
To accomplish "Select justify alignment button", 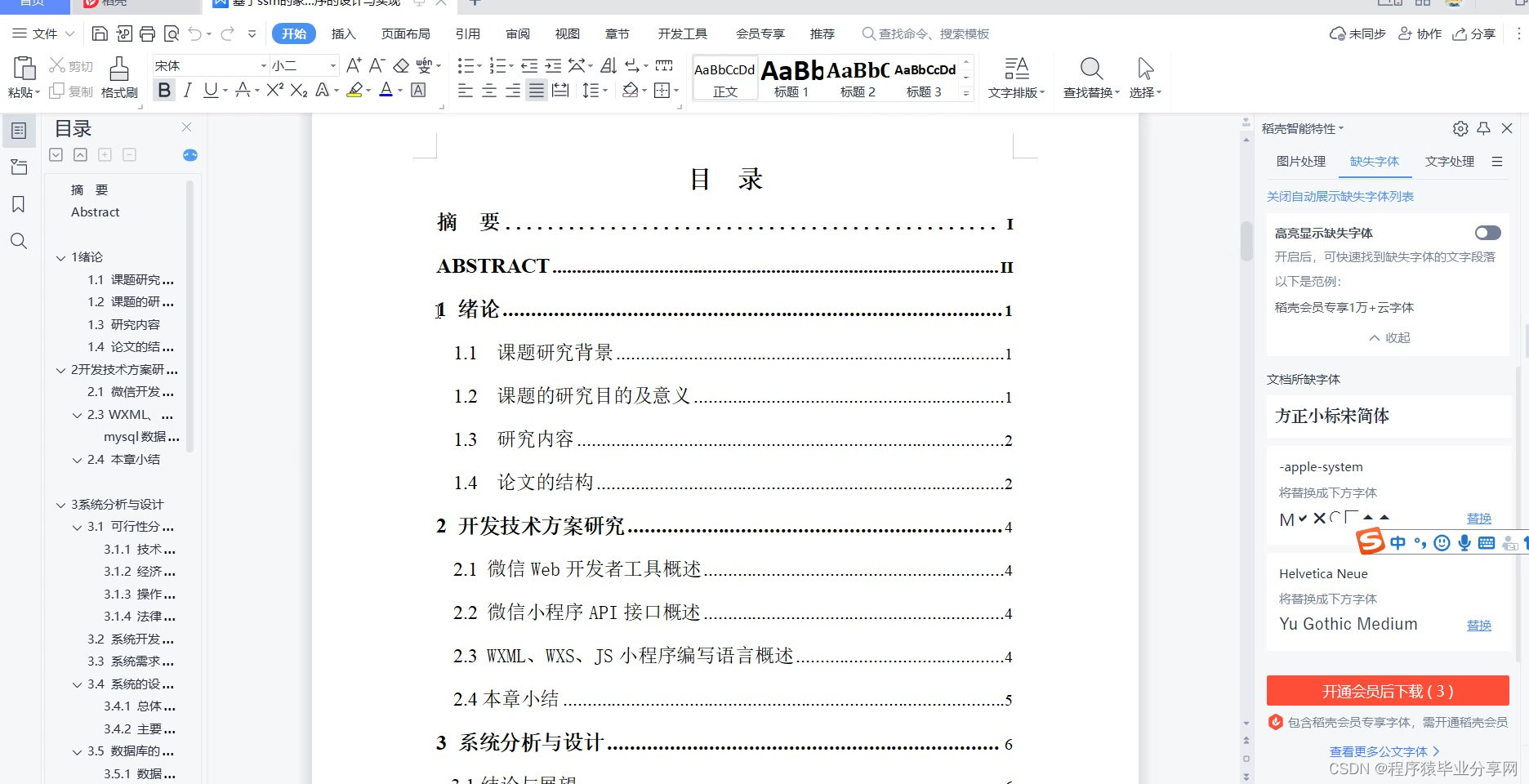I will click(537, 91).
